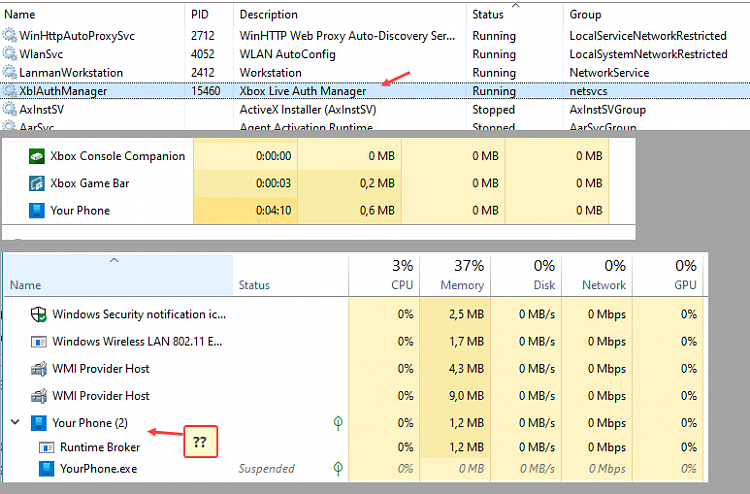Click the Xbox Live Auth Manager description
Image resolution: width=750 pixels, height=494 pixels.
point(303,91)
